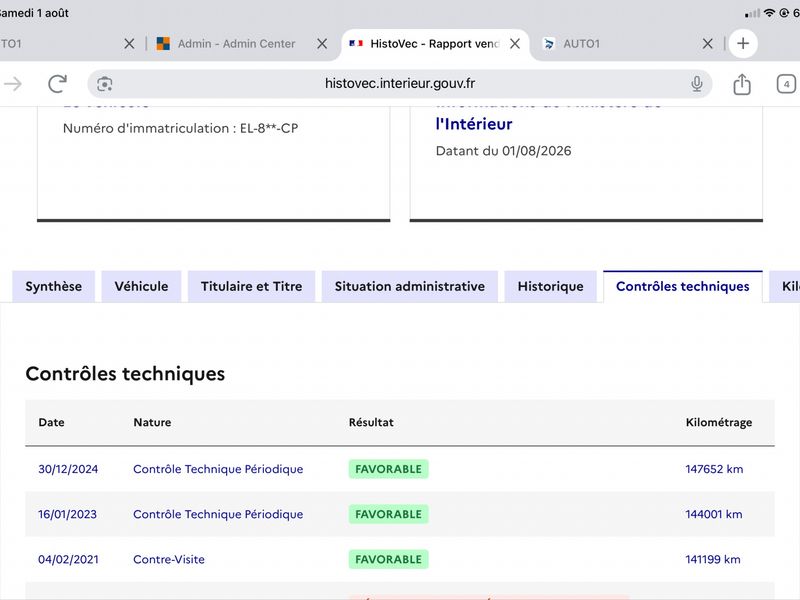Click the date 04/02/2021

[x=68, y=559]
